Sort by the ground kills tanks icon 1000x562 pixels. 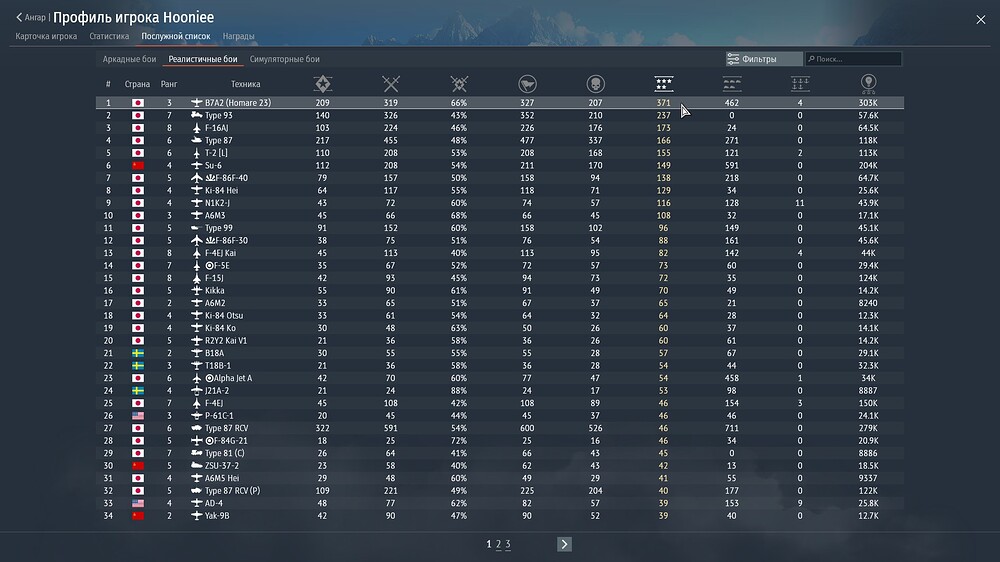pyautogui.click(x=732, y=84)
